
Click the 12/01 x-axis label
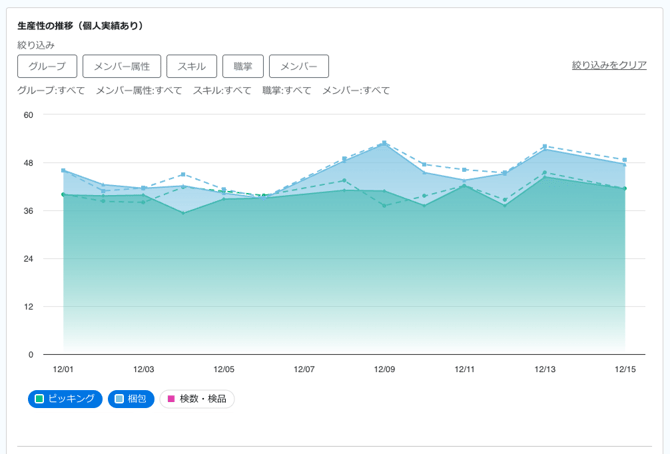[x=63, y=369]
